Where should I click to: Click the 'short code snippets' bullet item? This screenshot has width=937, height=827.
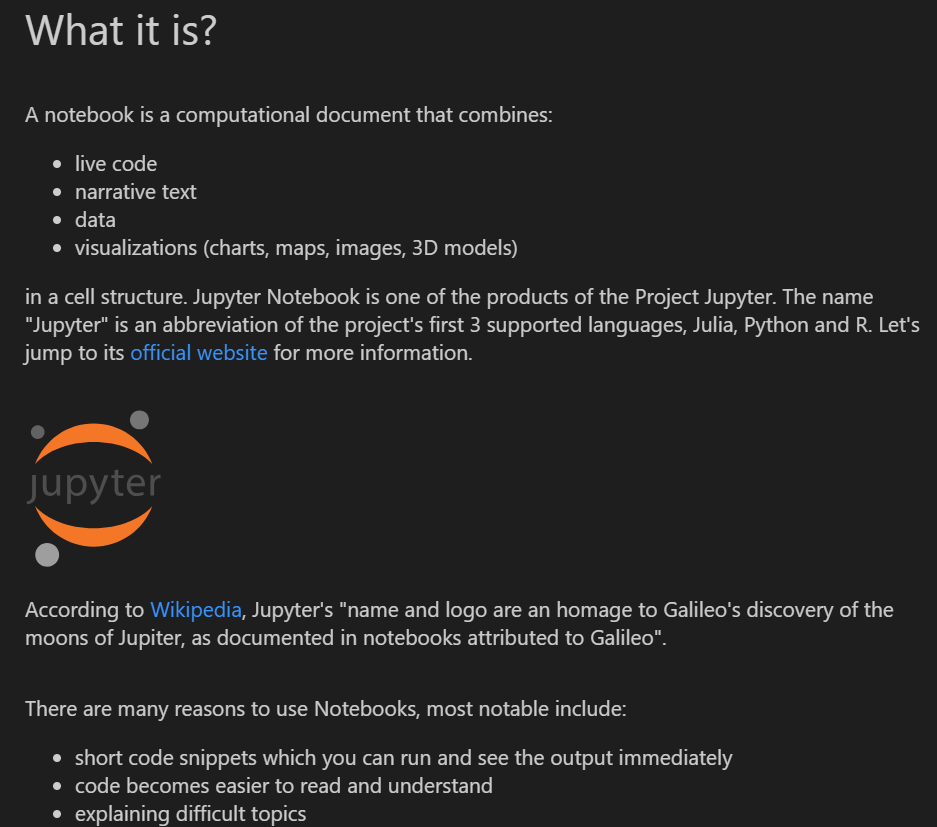[x=403, y=758]
